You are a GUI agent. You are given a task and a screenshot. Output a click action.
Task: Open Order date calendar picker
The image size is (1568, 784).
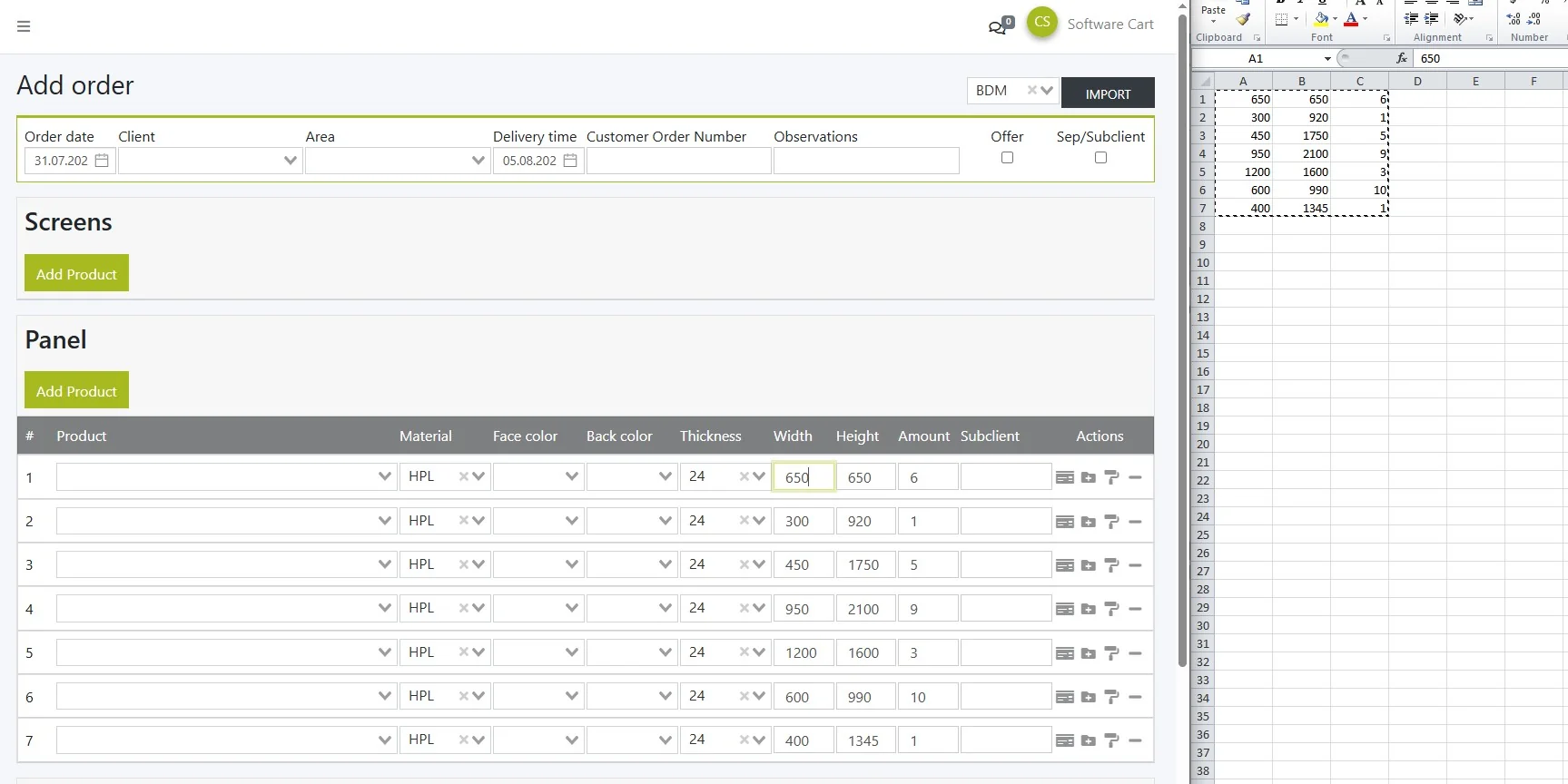tap(102, 161)
